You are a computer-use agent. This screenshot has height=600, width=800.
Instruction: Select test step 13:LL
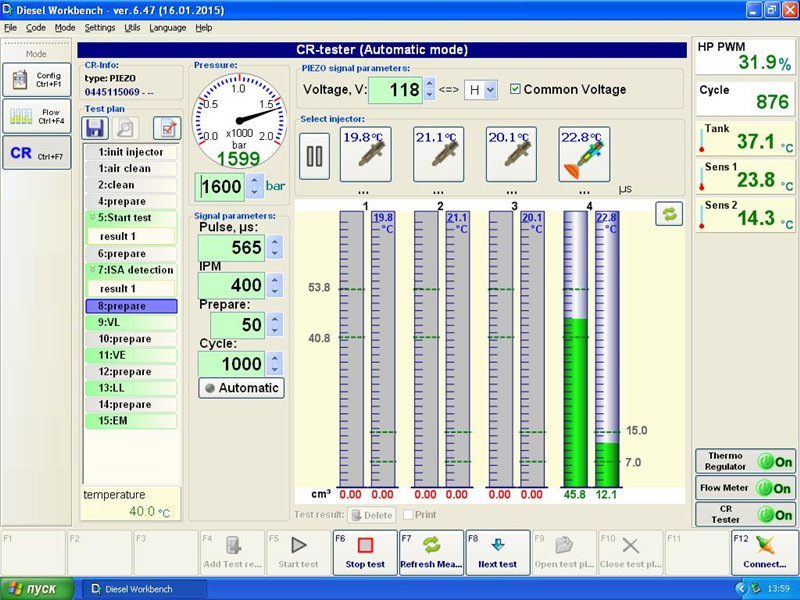point(131,388)
